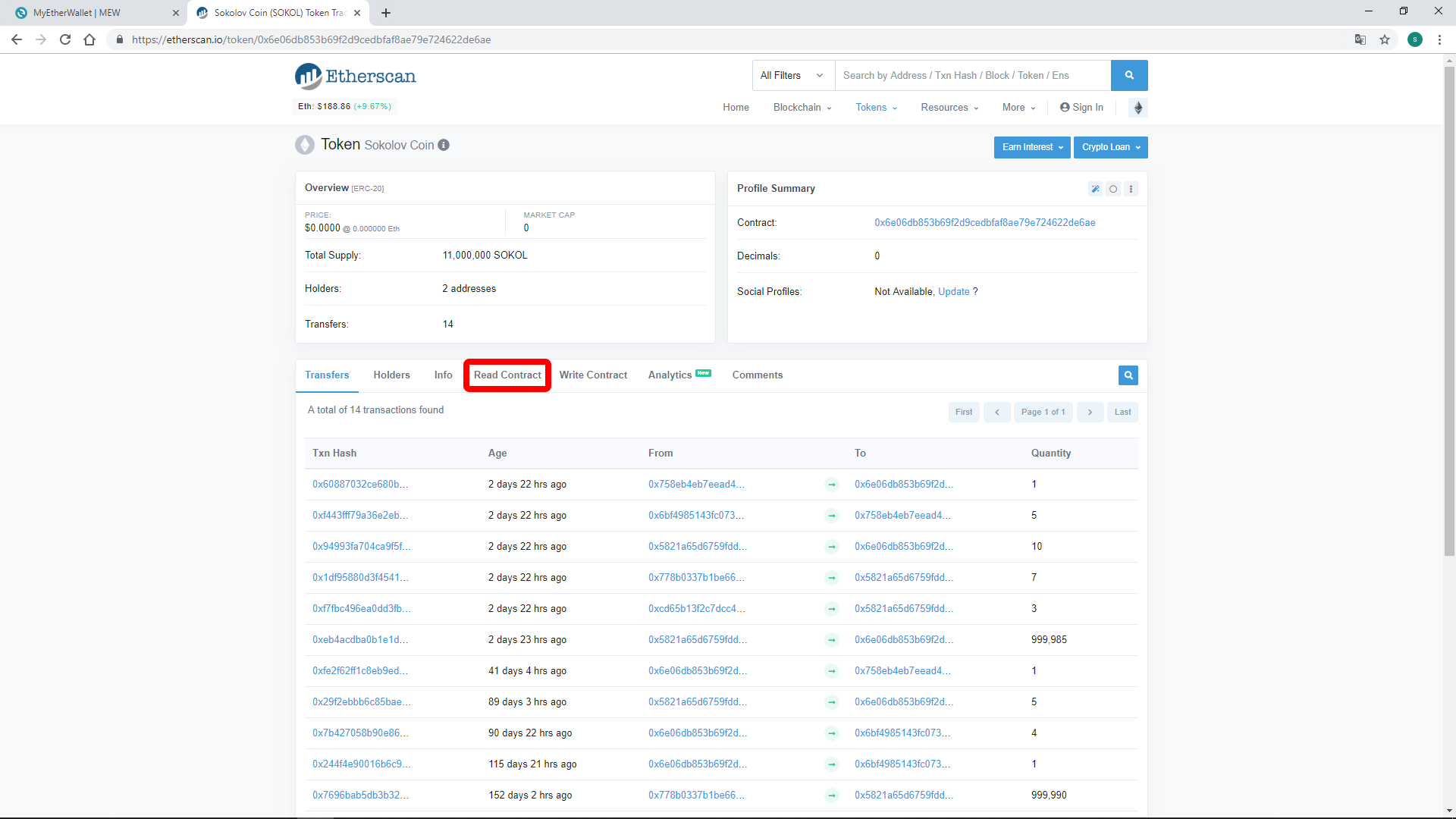Close the MyEtherWallet tab
The image size is (1456, 819).
pyautogui.click(x=176, y=13)
